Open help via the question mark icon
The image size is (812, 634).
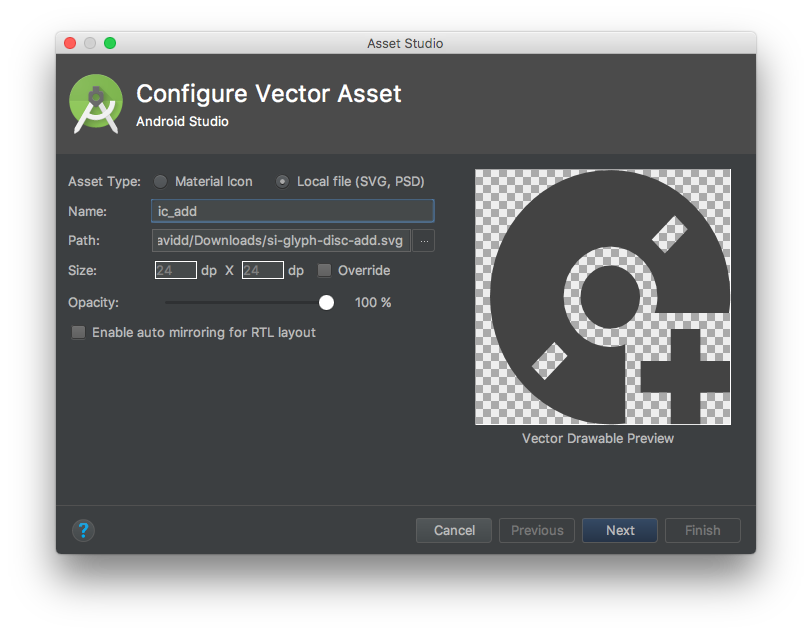point(83,530)
